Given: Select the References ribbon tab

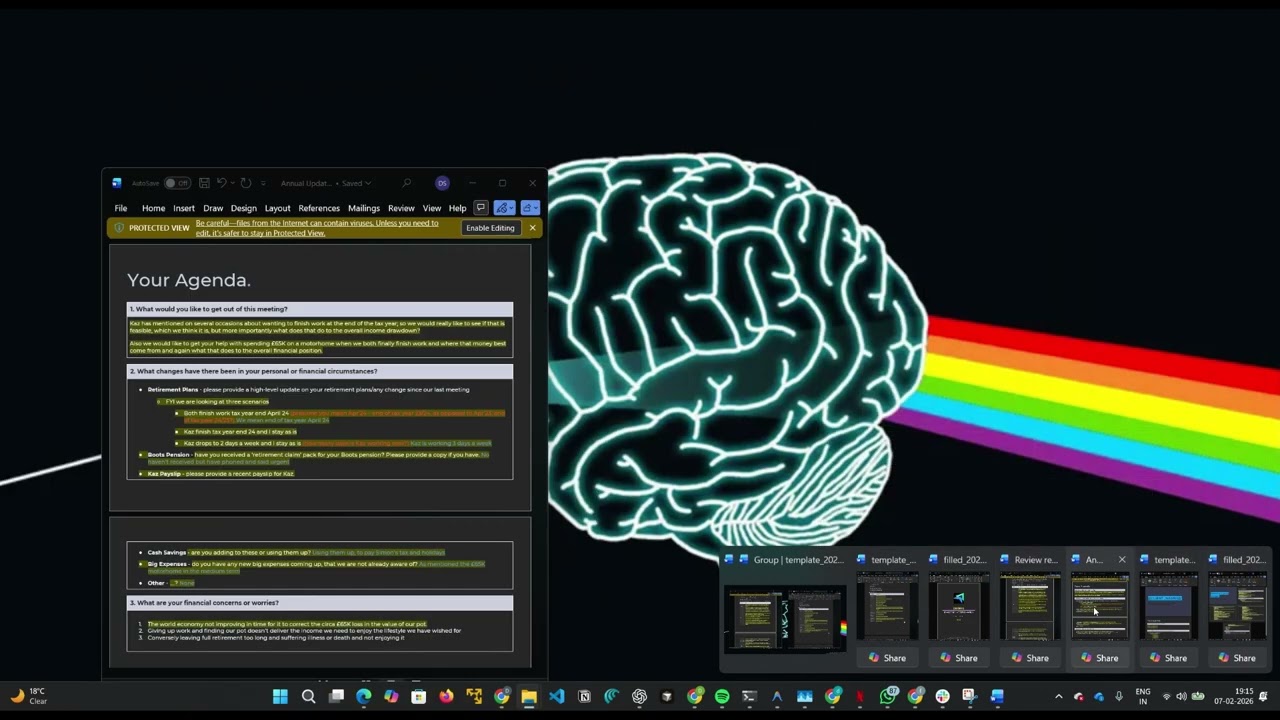Looking at the screenshot, I should pos(319,208).
